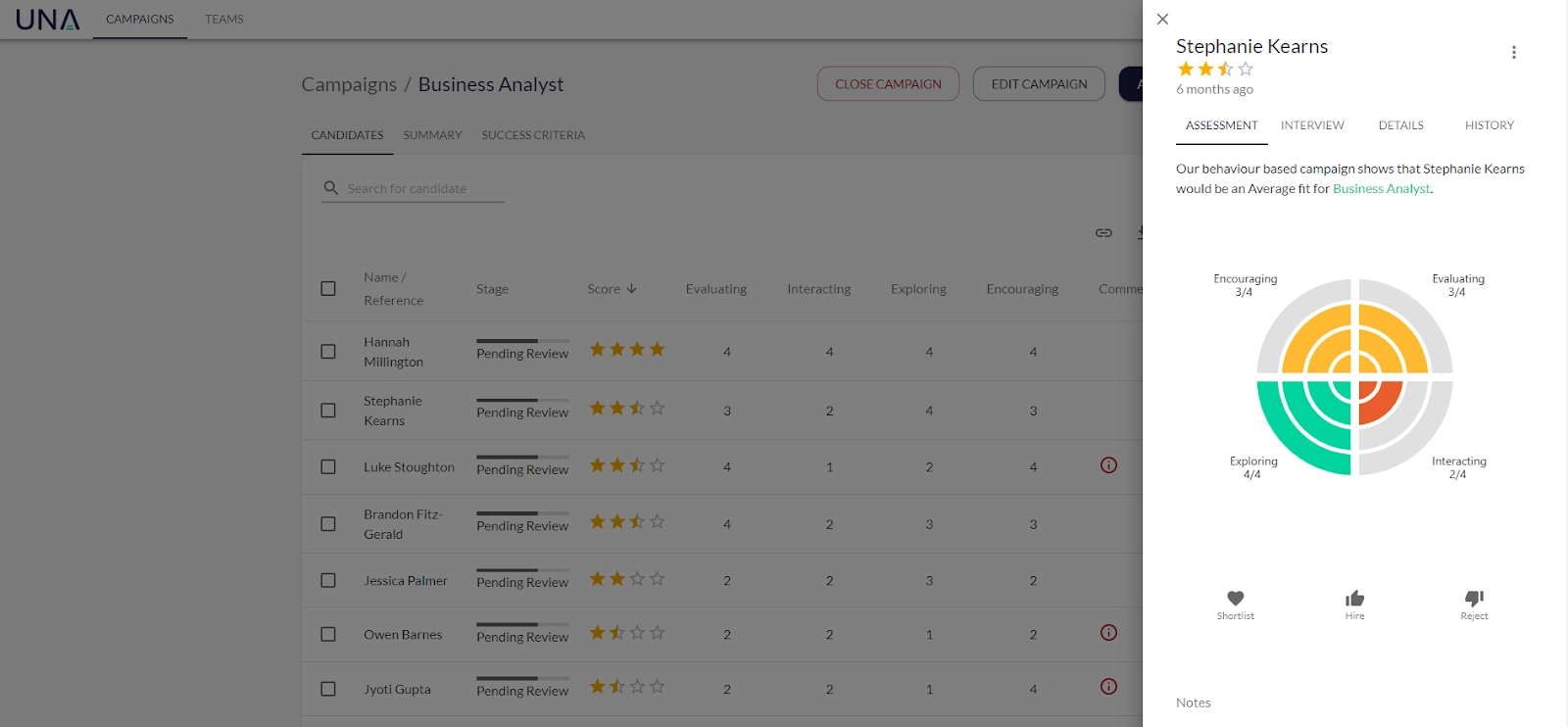Open candidate Luke Stoughton

pyautogui.click(x=409, y=467)
